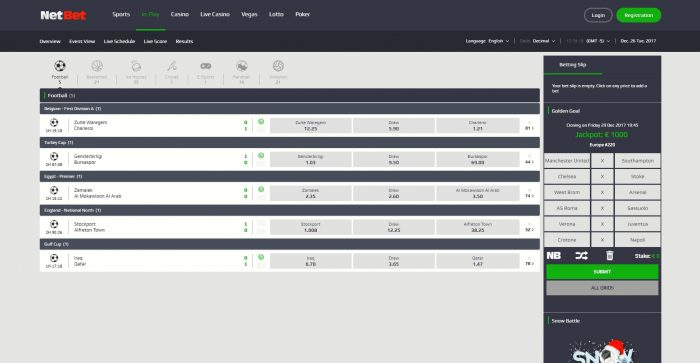
Task: Click the Snow Battle promo image
Action: click(x=602, y=350)
